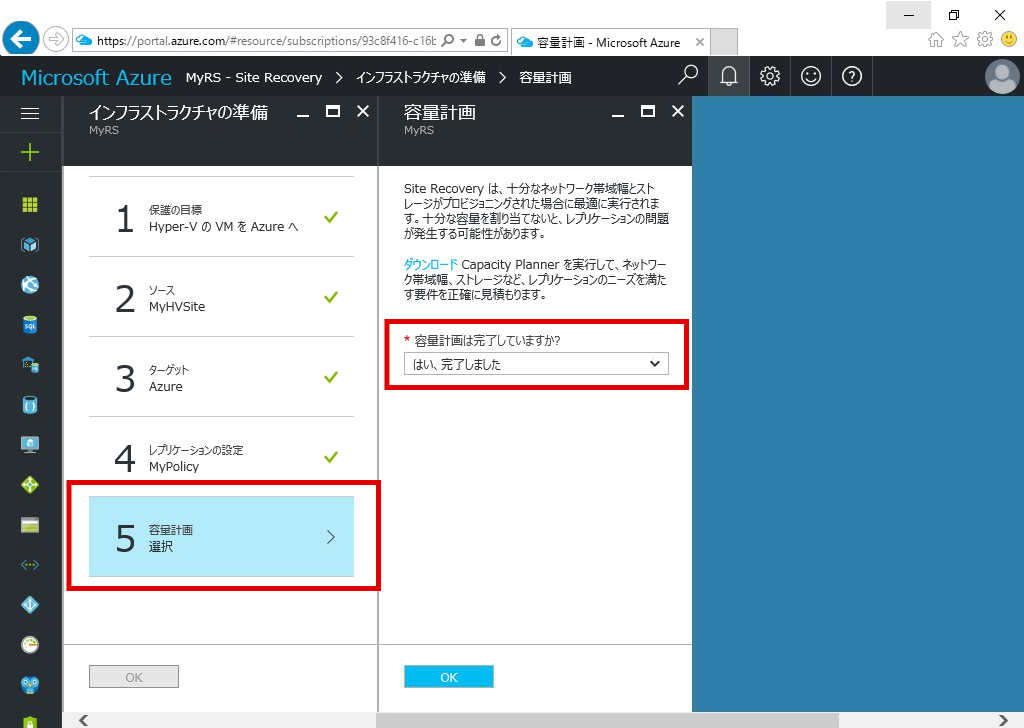
Task: Open Azure Active Directory diamond icon
Action: pyautogui.click(x=30, y=605)
